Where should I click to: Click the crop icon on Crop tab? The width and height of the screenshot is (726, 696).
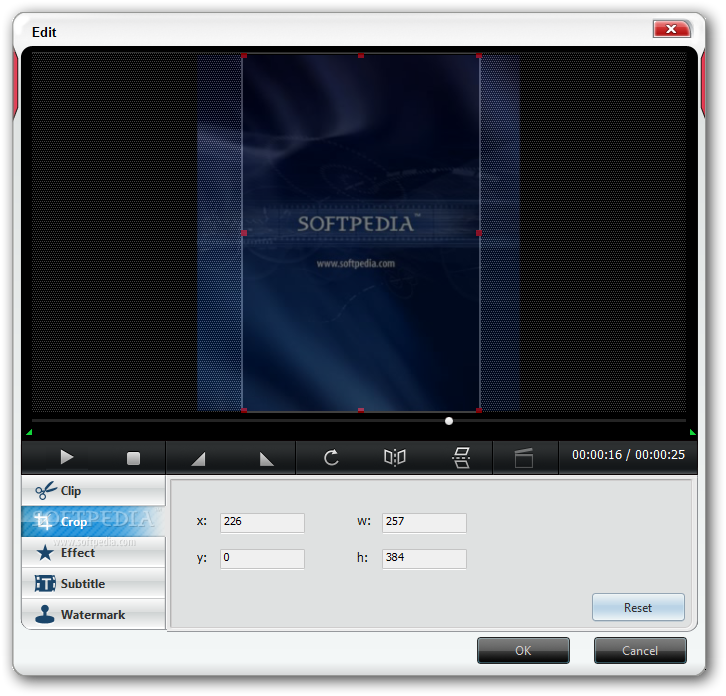pyautogui.click(x=44, y=522)
